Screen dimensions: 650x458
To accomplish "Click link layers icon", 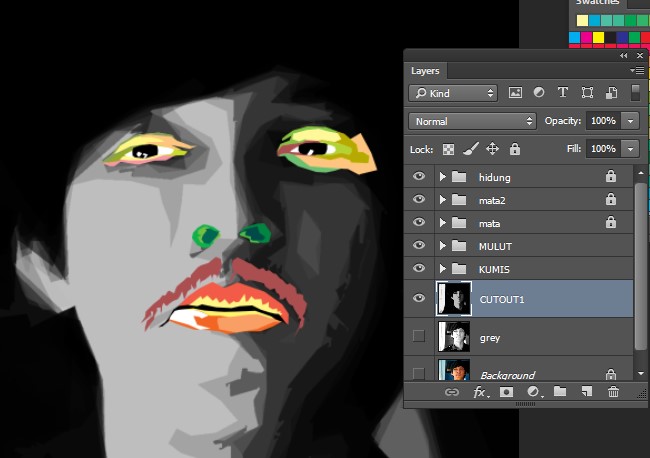I will point(452,392).
